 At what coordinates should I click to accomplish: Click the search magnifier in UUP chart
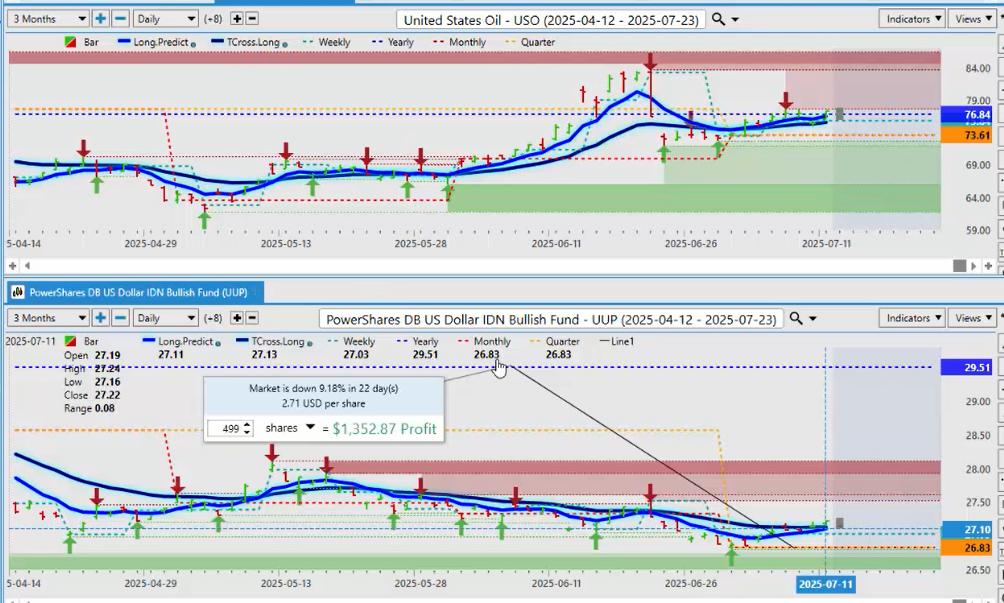point(797,318)
